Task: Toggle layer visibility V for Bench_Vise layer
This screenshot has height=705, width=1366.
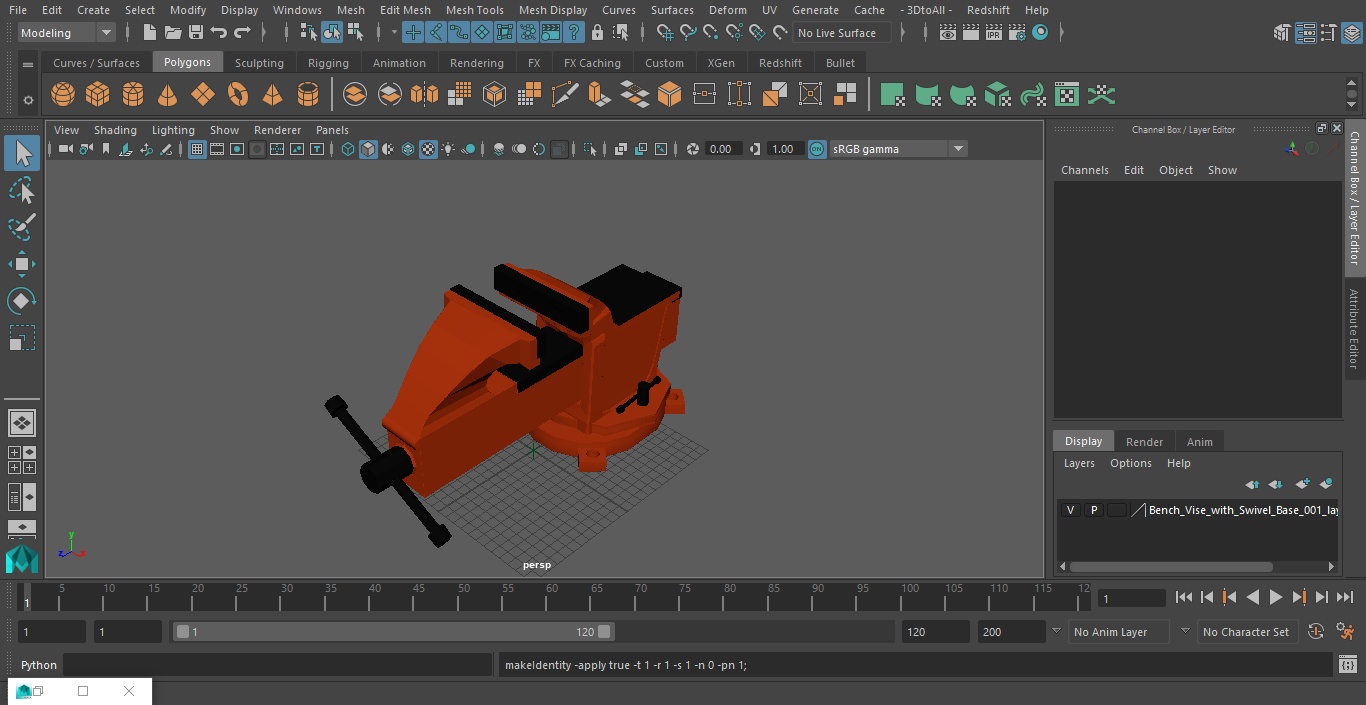Action: (1071, 510)
